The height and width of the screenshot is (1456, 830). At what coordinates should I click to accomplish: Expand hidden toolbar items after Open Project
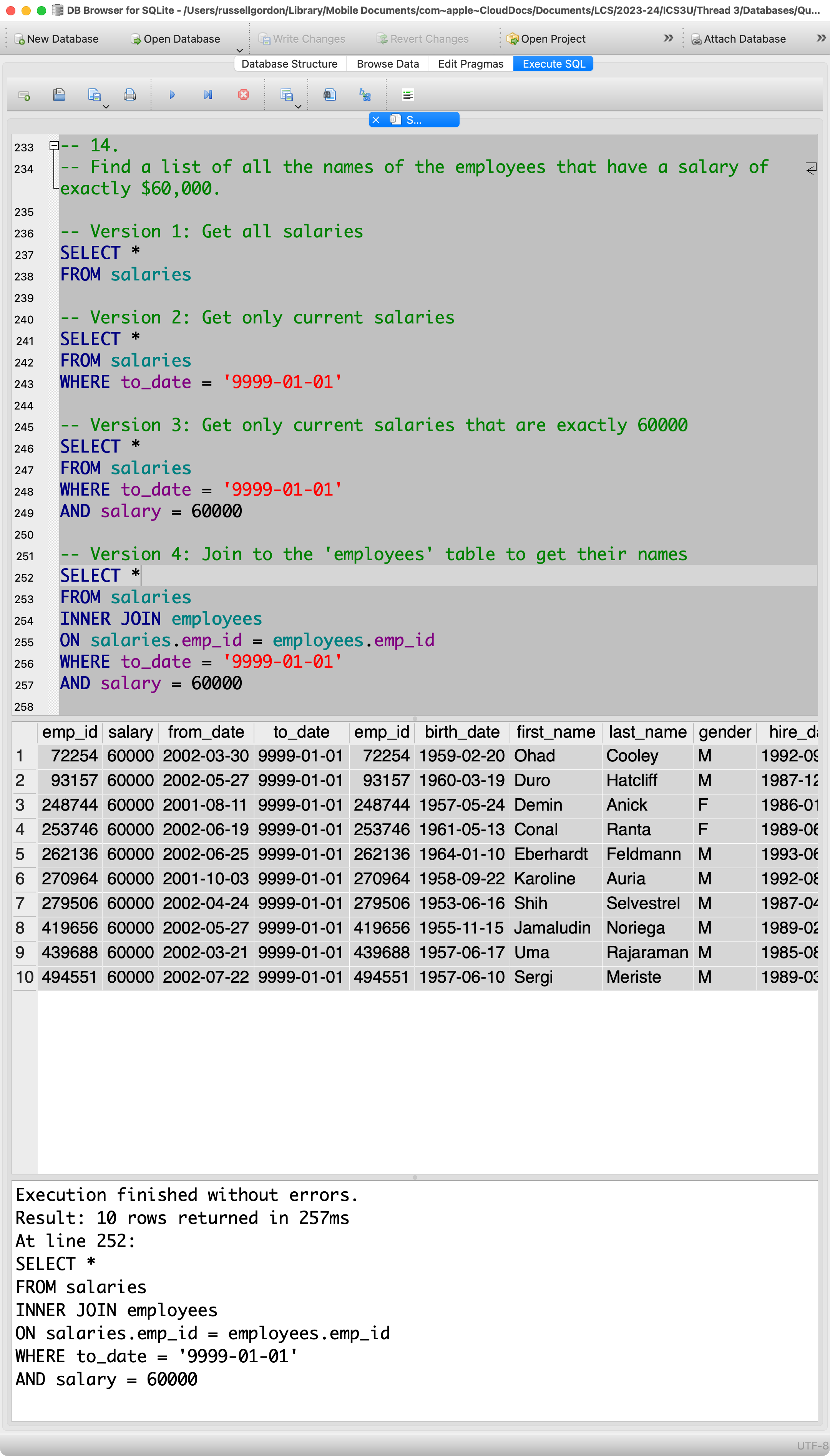pos(668,38)
